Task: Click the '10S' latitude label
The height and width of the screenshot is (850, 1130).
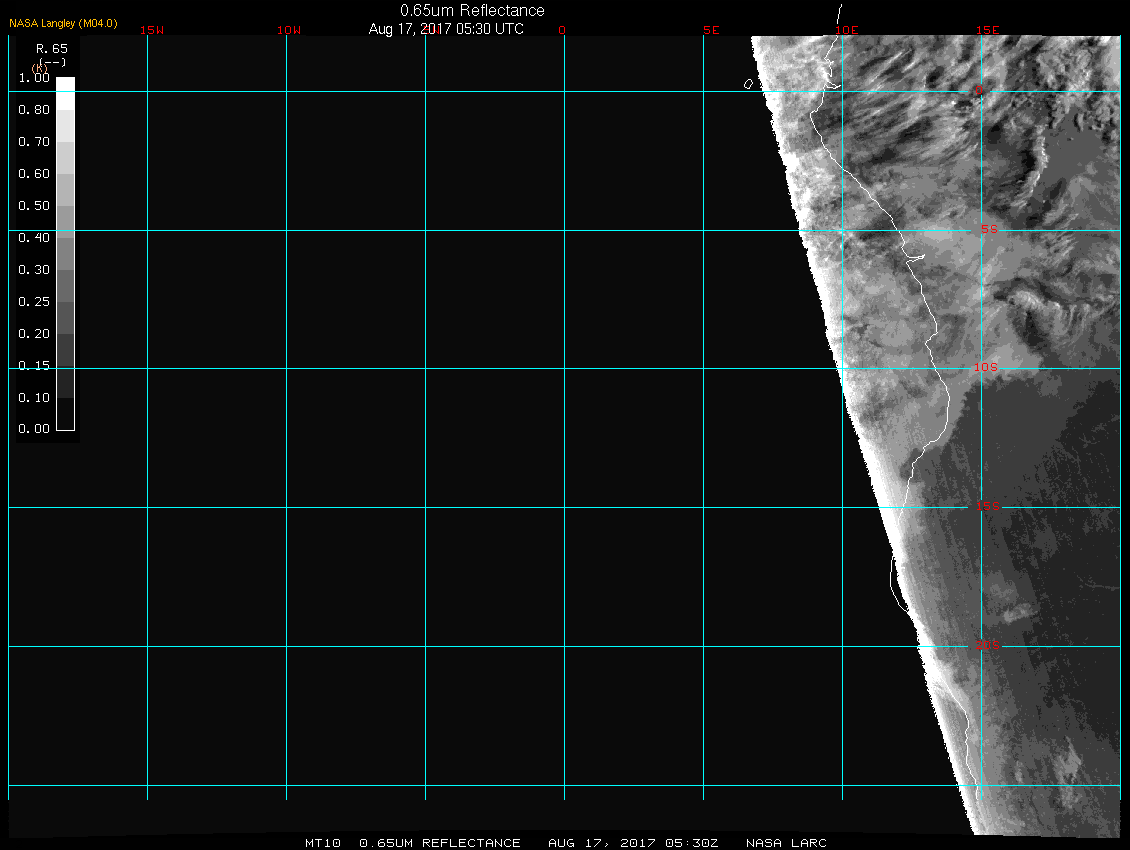Action: click(x=986, y=368)
